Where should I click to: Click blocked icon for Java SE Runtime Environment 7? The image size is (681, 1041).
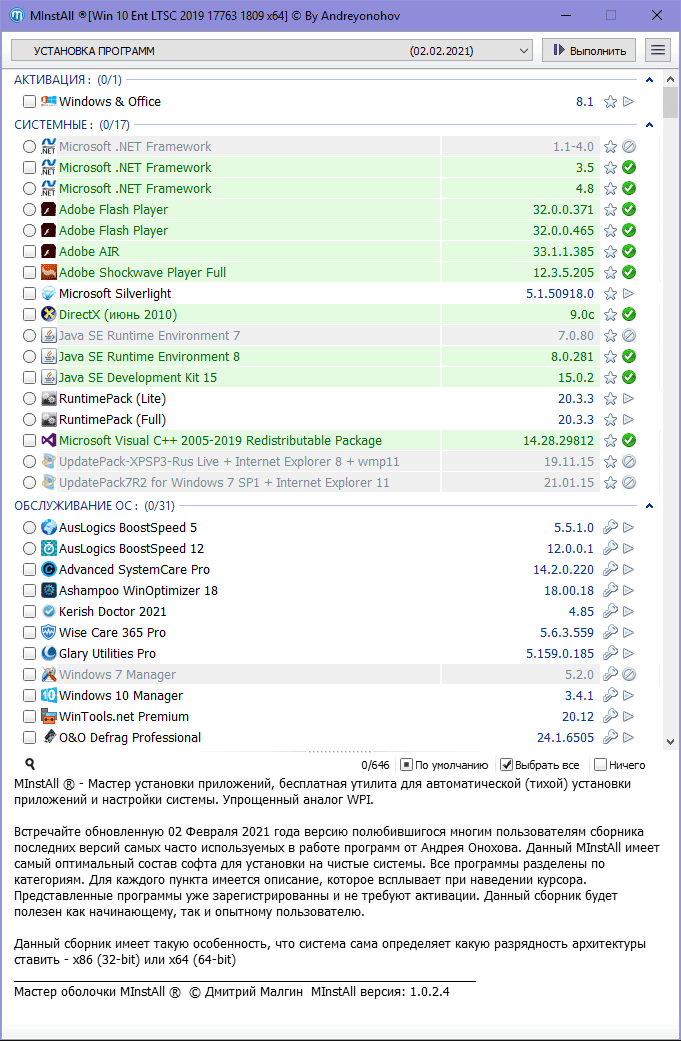(629, 335)
